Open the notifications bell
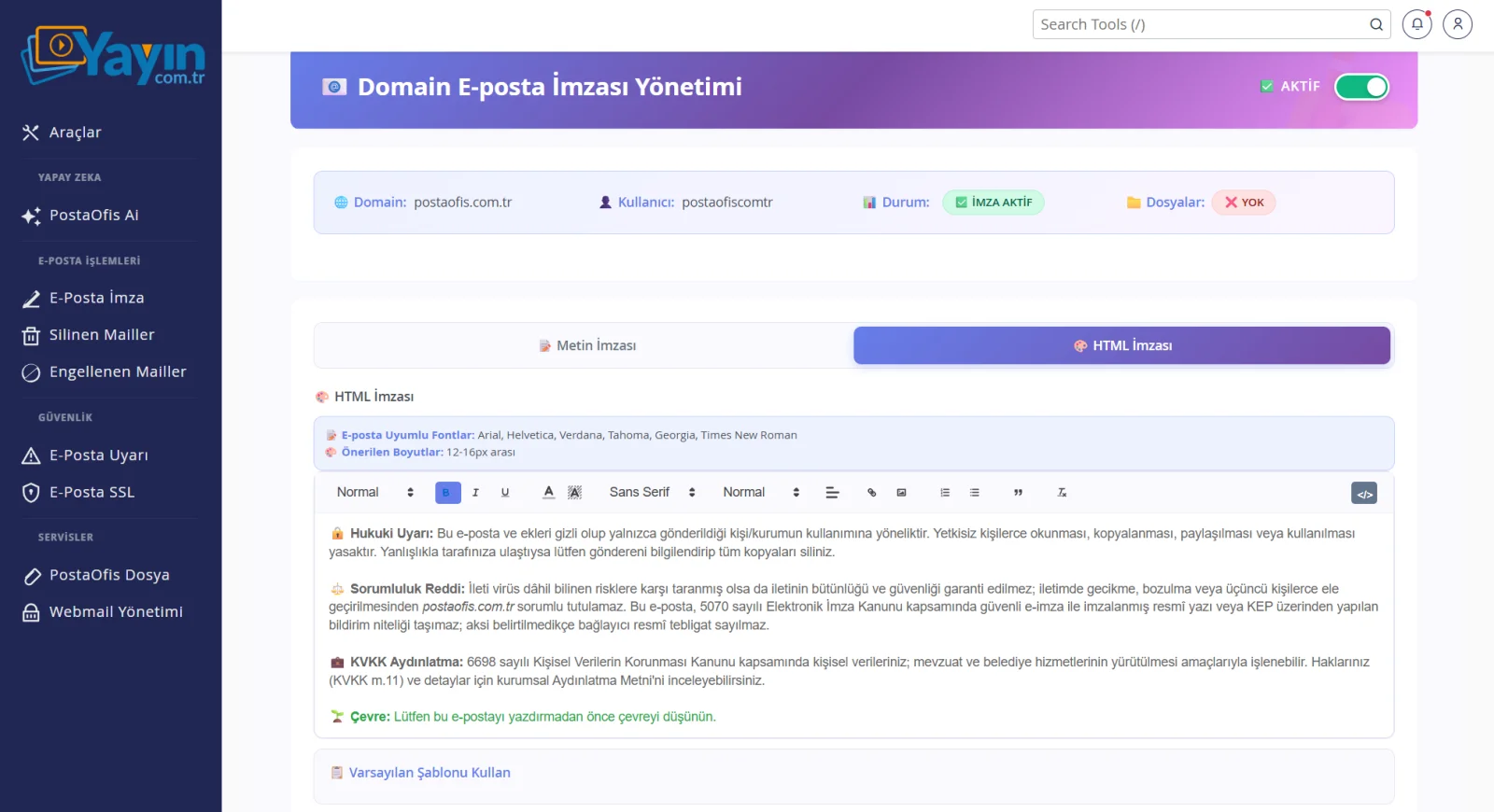Image resolution: width=1494 pixels, height=812 pixels. tap(1416, 24)
